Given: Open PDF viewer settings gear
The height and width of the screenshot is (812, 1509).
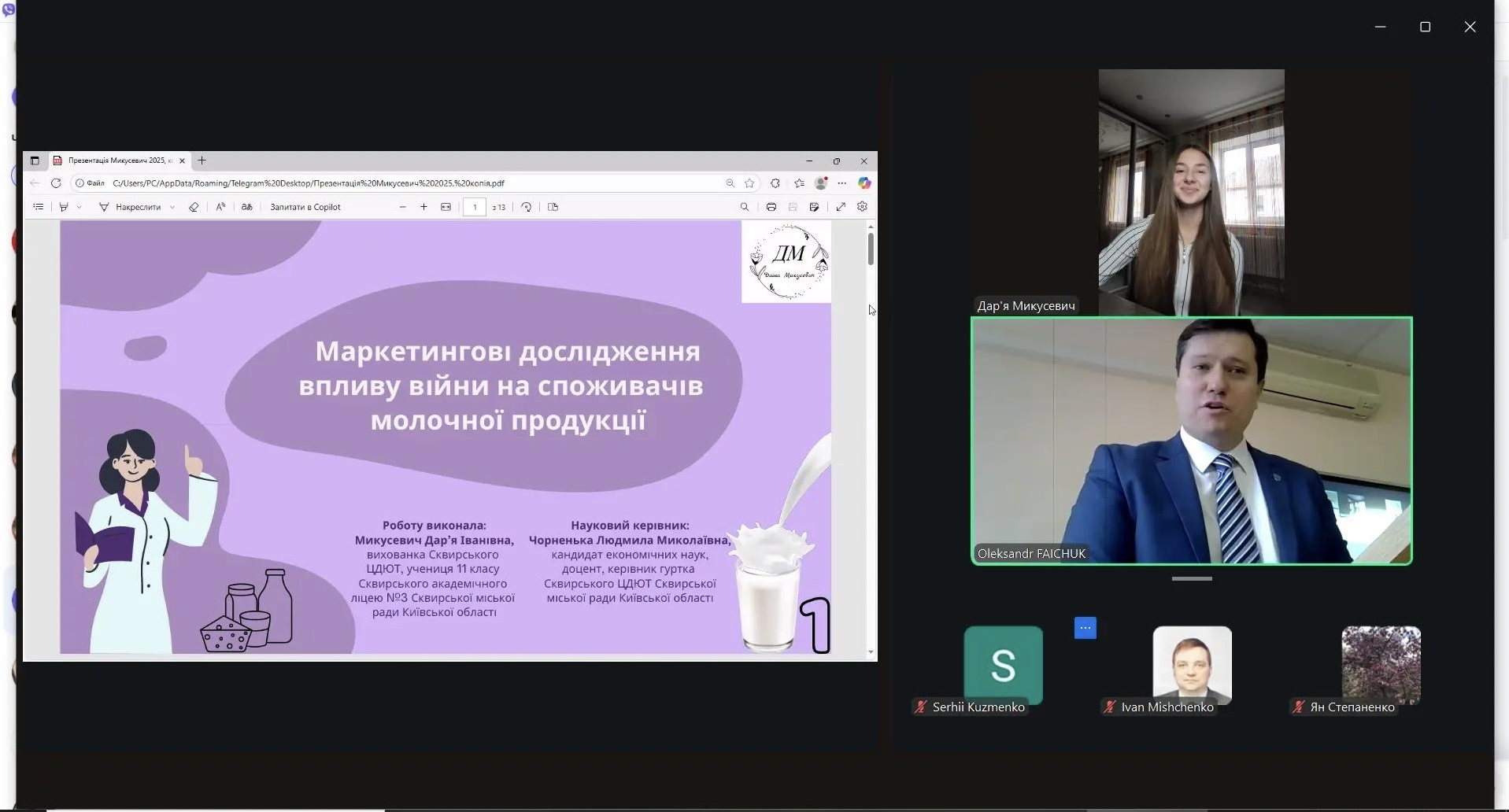Looking at the screenshot, I should click(862, 207).
